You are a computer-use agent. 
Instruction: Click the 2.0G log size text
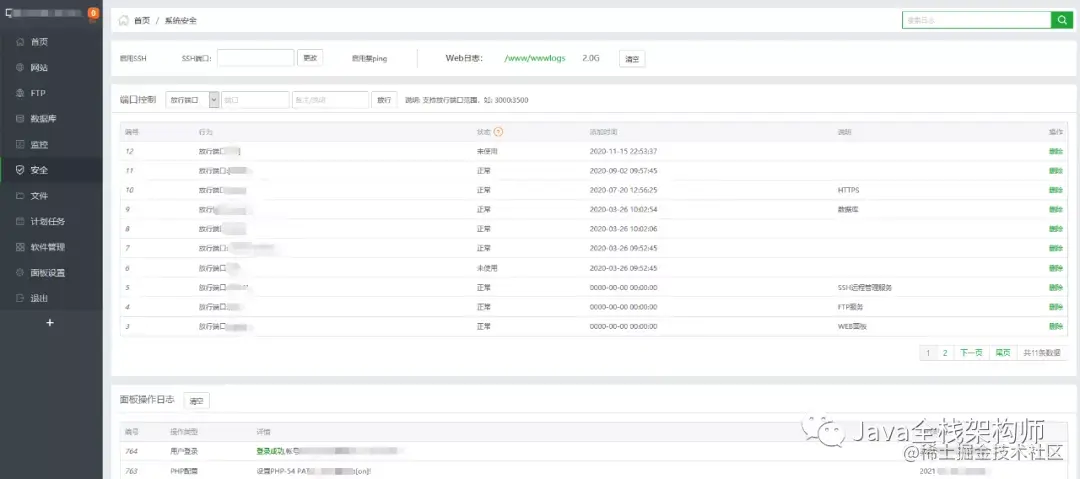click(591, 59)
